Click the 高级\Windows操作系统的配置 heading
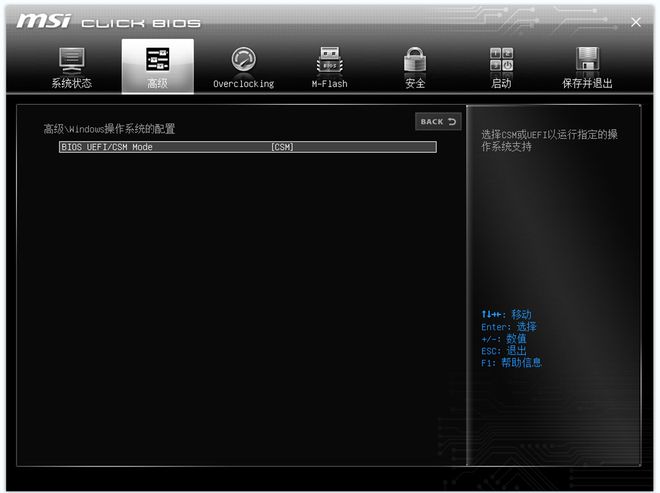The width and height of the screenshot is (660, 493). [109, 129]
